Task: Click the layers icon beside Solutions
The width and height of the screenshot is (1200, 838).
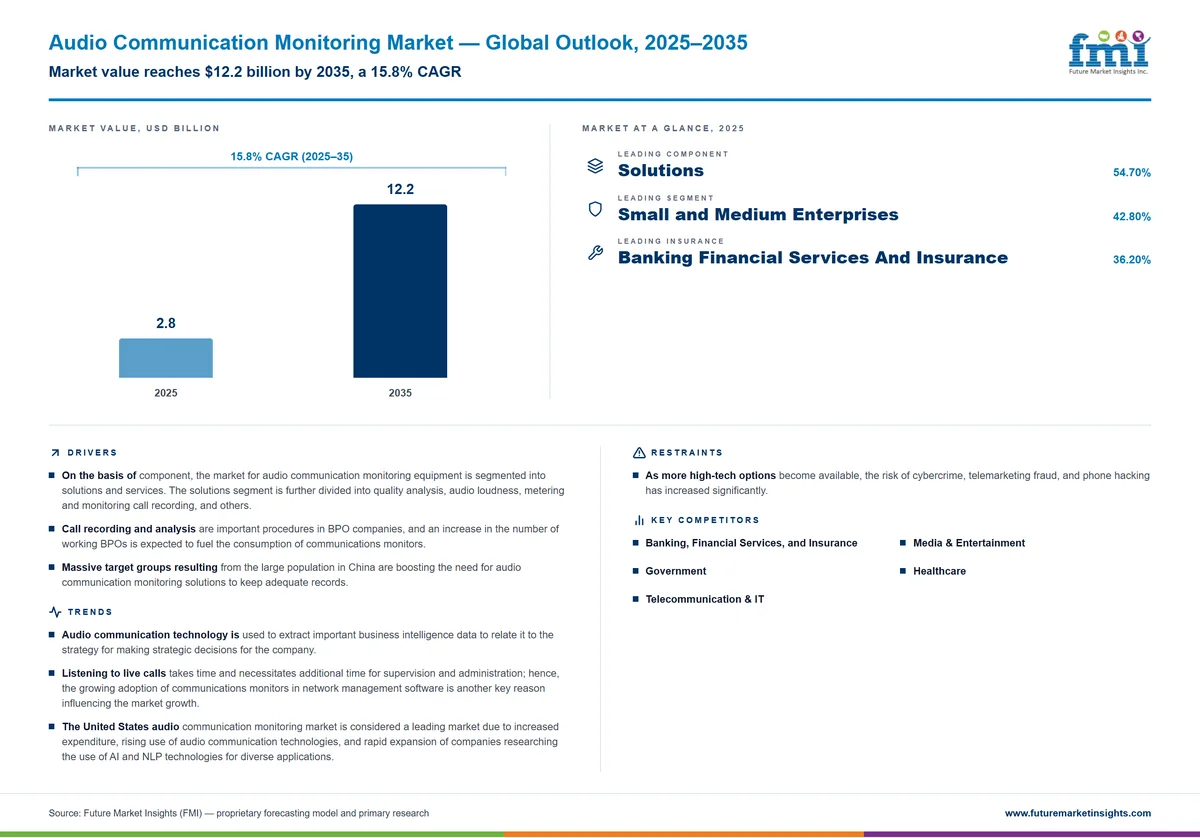Action: (595, 165)
